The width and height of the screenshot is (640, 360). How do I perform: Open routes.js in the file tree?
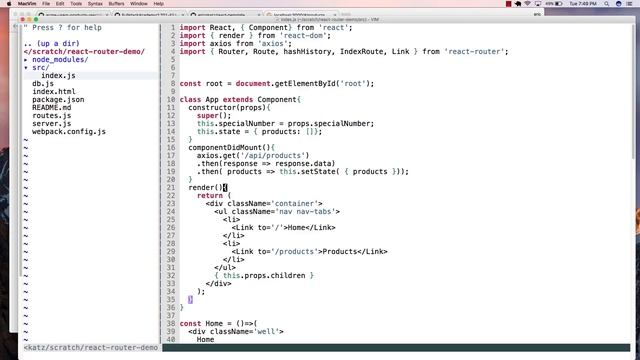52,116
